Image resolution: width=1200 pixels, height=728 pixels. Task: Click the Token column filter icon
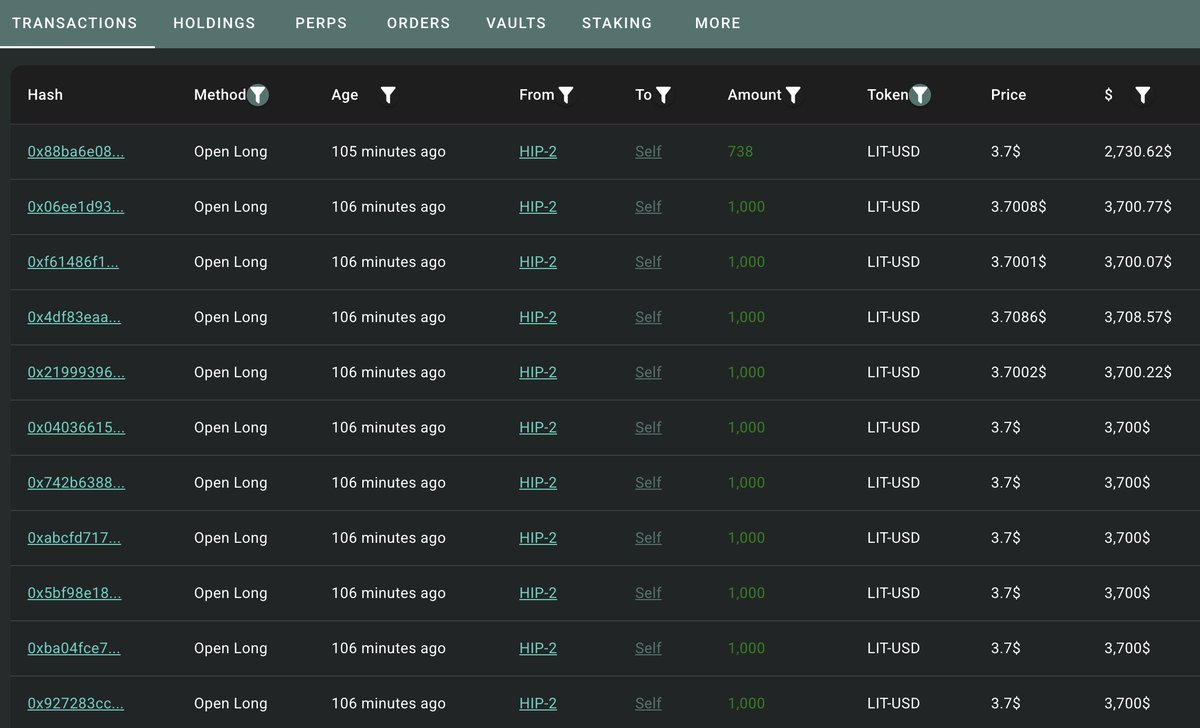(x=920, y=95)
